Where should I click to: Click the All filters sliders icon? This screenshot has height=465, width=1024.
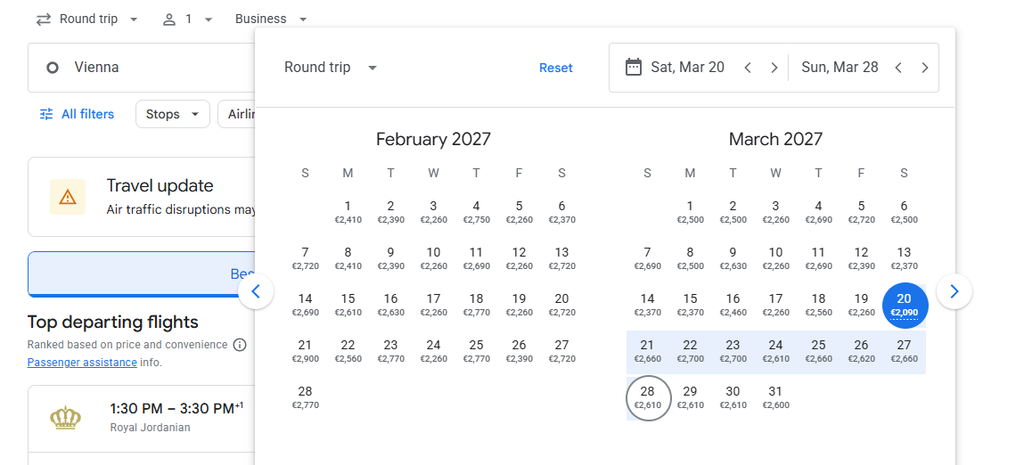[x=46, y=114]
